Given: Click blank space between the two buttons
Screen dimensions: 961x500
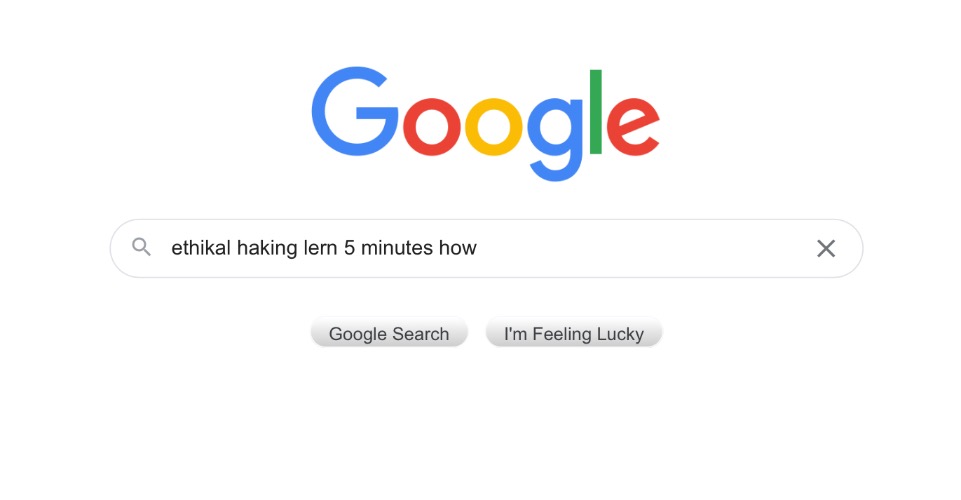Looking at the screenshot, I should [477, 333].
